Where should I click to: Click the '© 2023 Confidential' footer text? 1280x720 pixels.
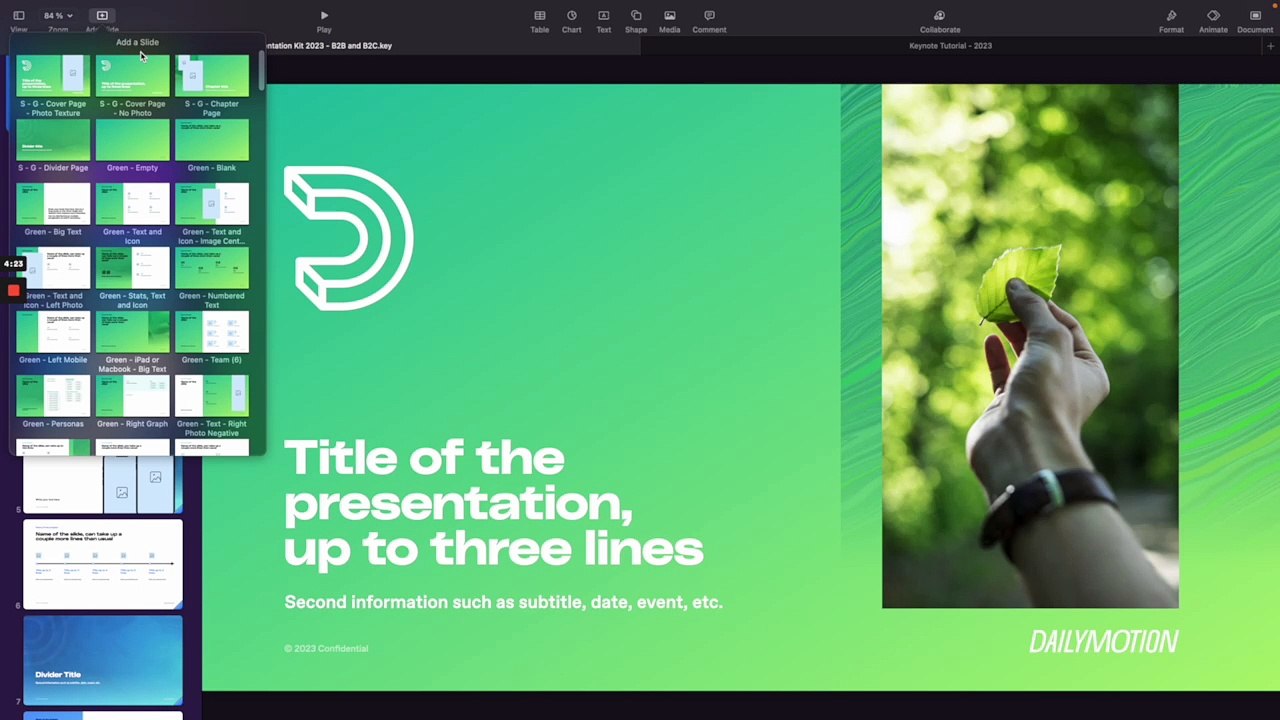326,648
